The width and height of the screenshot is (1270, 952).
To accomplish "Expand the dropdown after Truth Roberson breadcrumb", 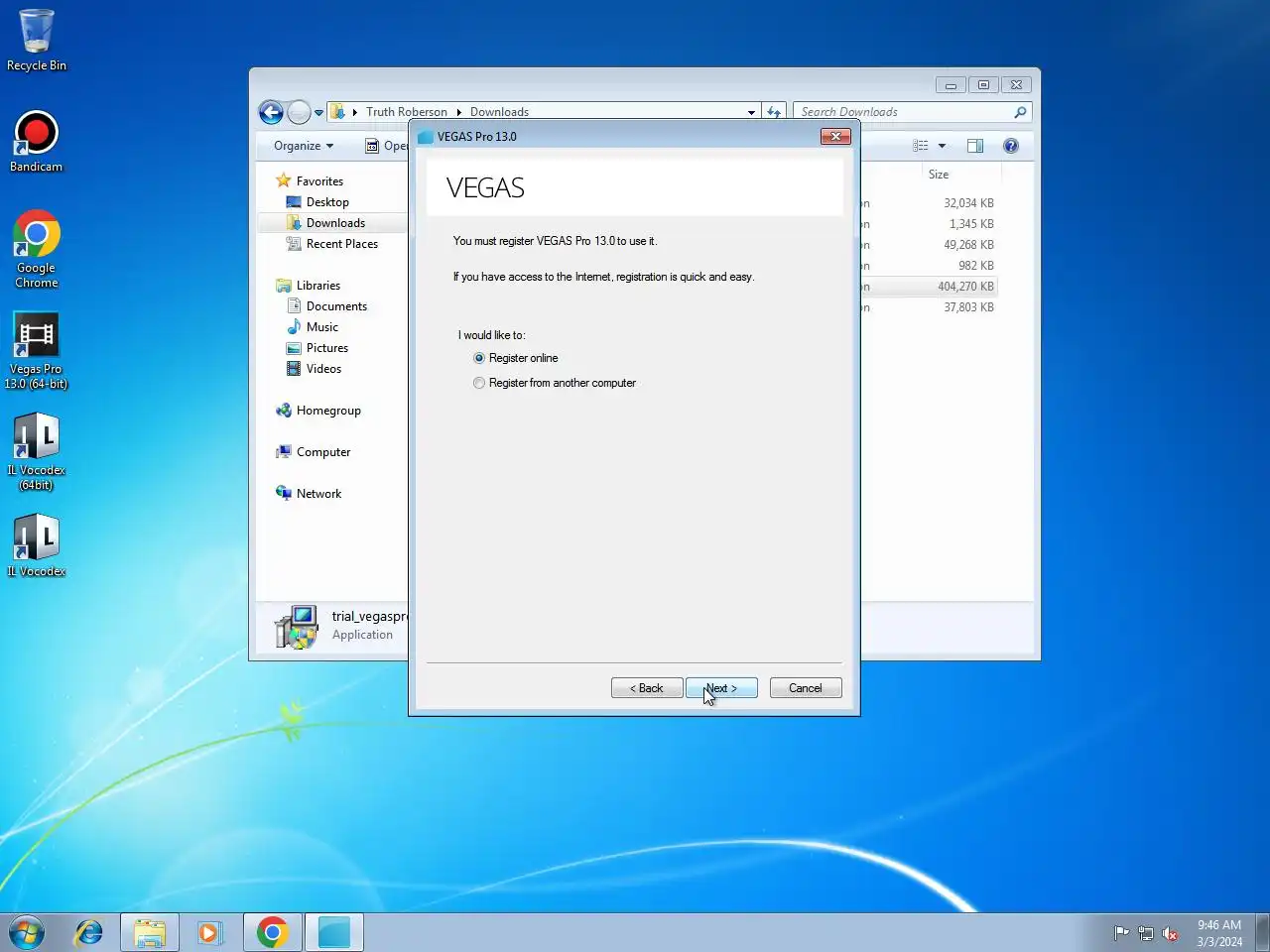I will 458,112.
